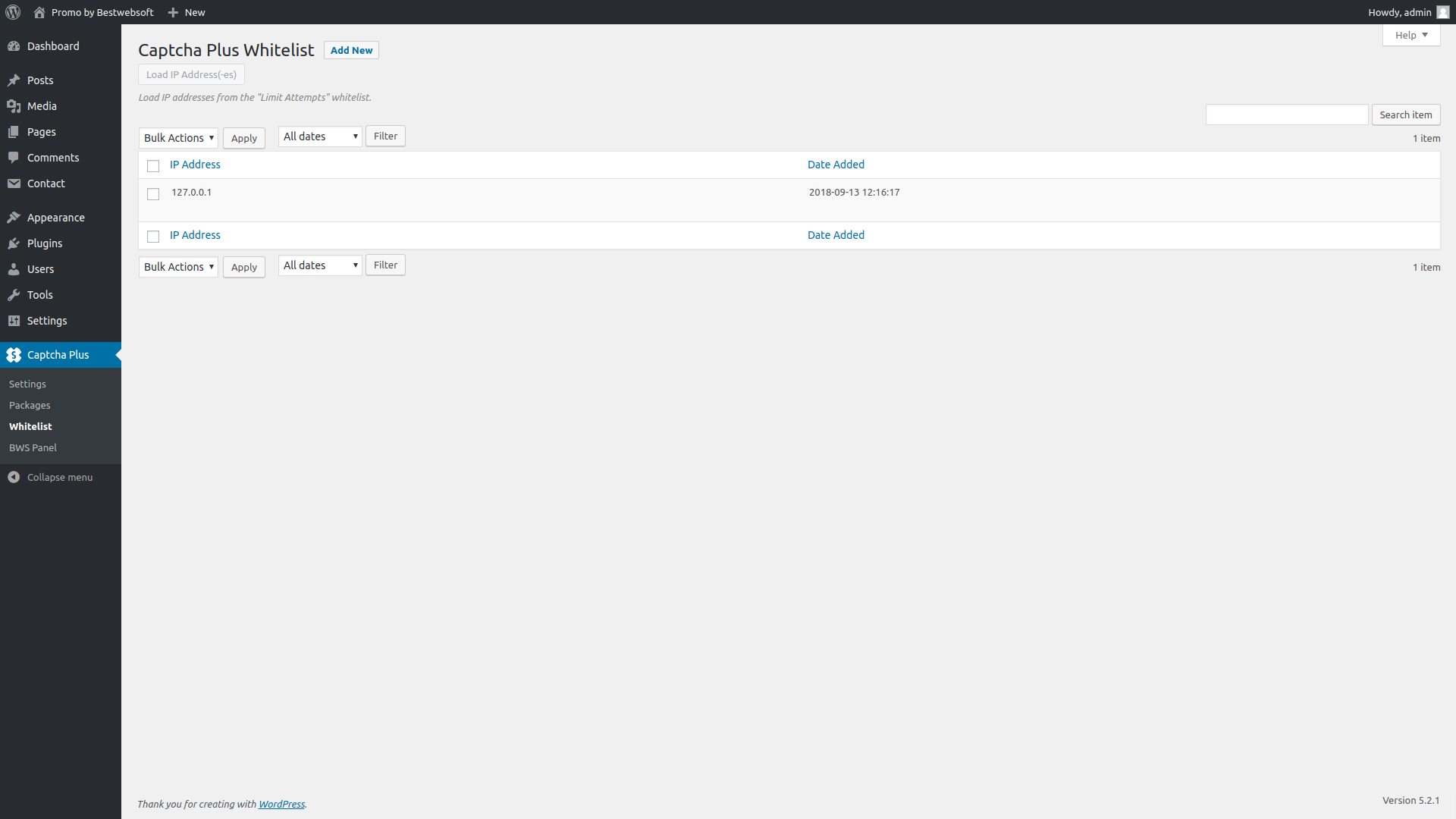Click the Add New button
Viewport: 1456px width, 819px height.
(x=351, y=50)
